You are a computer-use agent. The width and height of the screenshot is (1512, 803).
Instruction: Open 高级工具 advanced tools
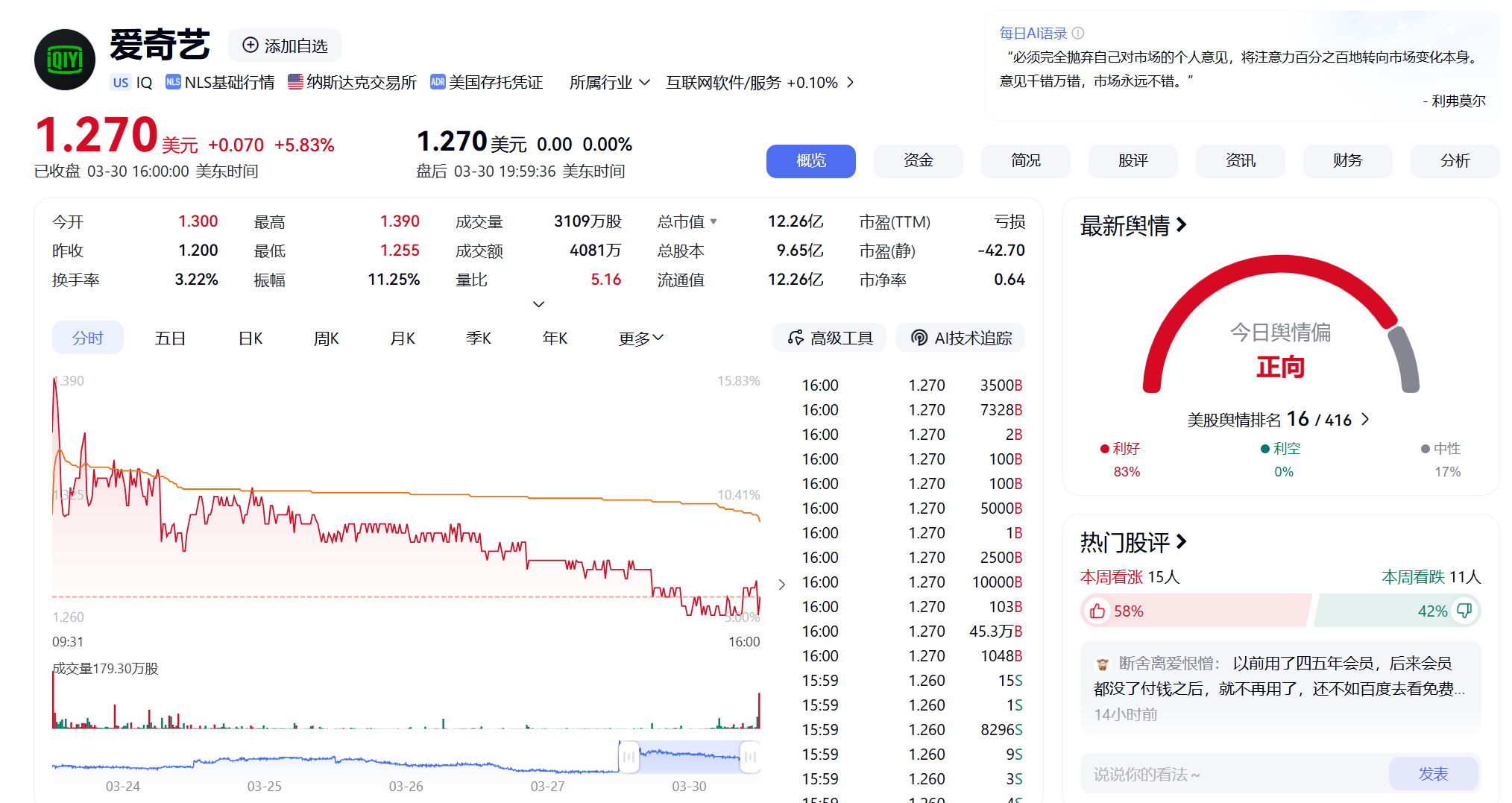point(830,338)
